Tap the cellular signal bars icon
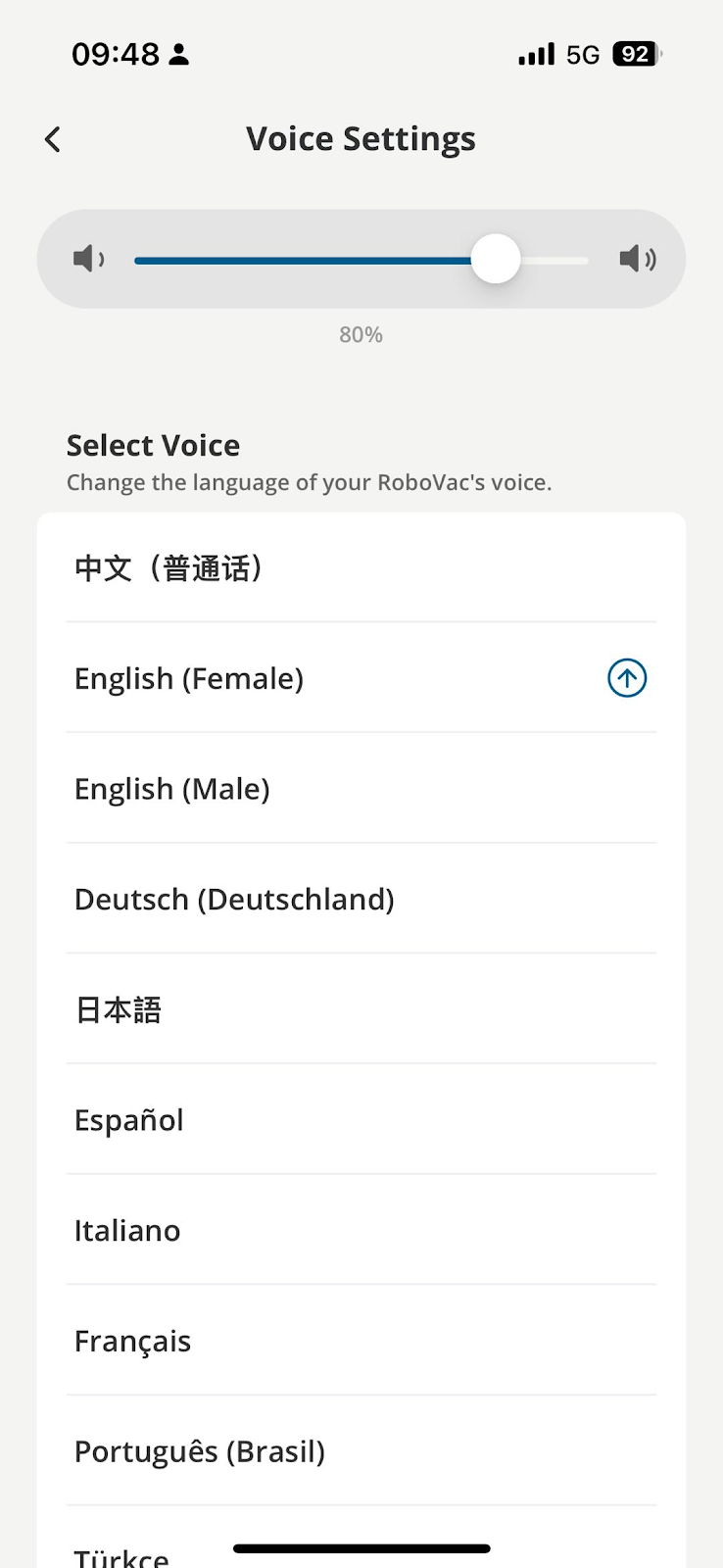The height and width of the screenshot is (1568, 723). (x=536, y=54)
